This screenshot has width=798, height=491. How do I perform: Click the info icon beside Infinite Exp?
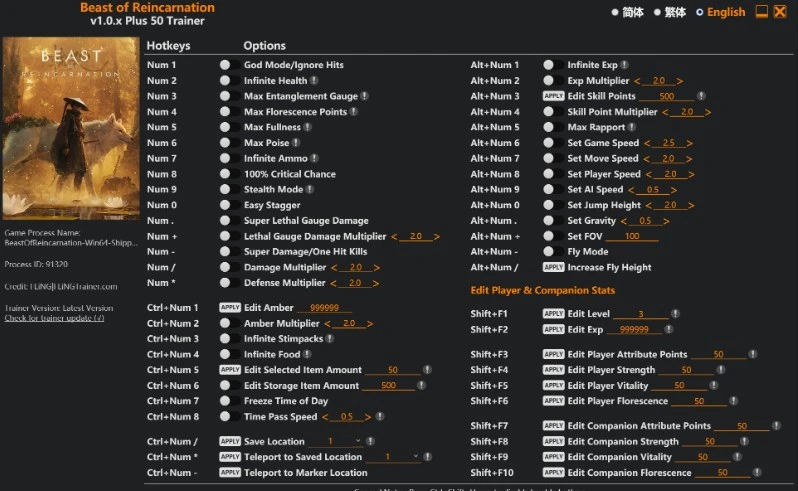[x=624, y=65]
